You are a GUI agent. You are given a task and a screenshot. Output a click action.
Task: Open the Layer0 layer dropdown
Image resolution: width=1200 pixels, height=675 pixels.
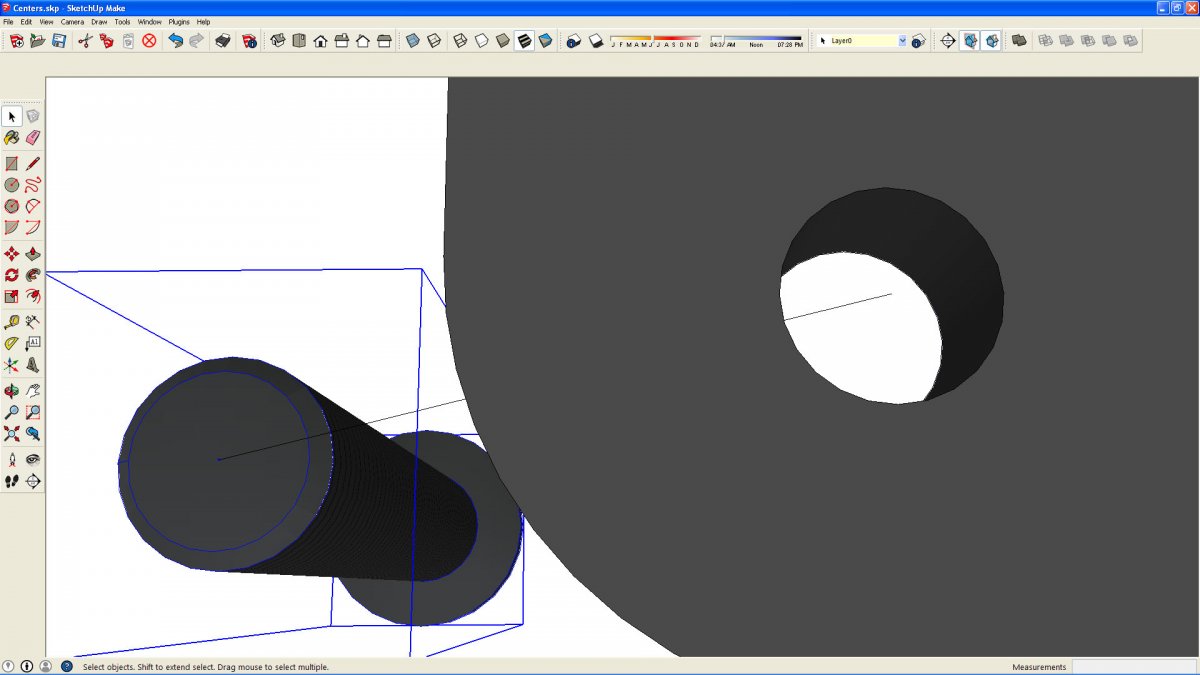click(902, 41)
